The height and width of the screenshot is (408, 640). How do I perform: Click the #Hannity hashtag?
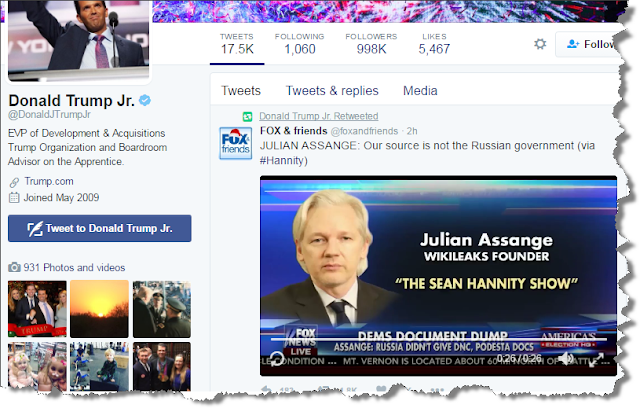pyautogui.click(x=282, y=161)
